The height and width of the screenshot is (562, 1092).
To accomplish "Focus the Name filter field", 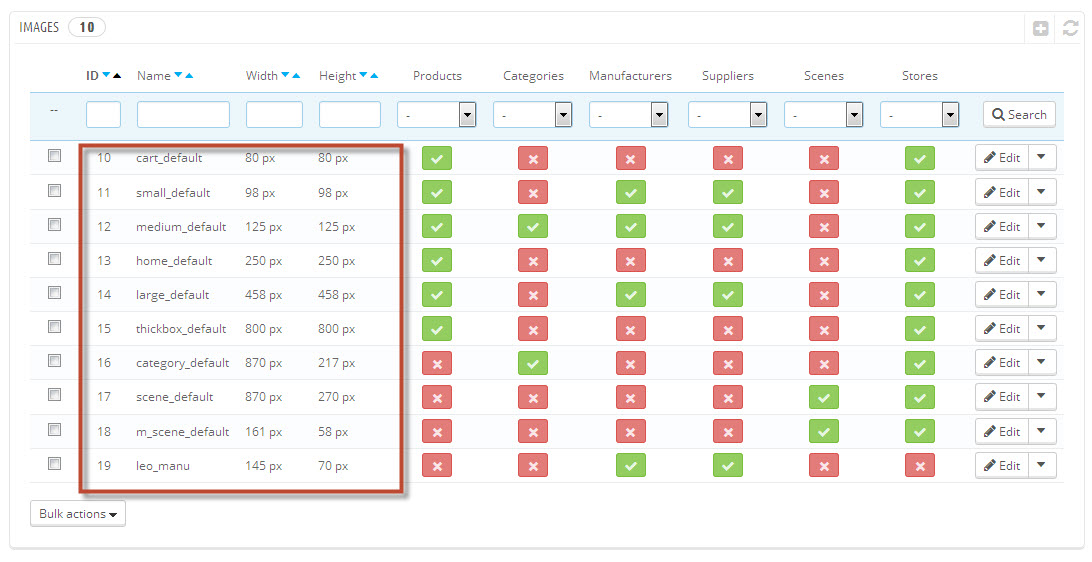I will (183, 115).
